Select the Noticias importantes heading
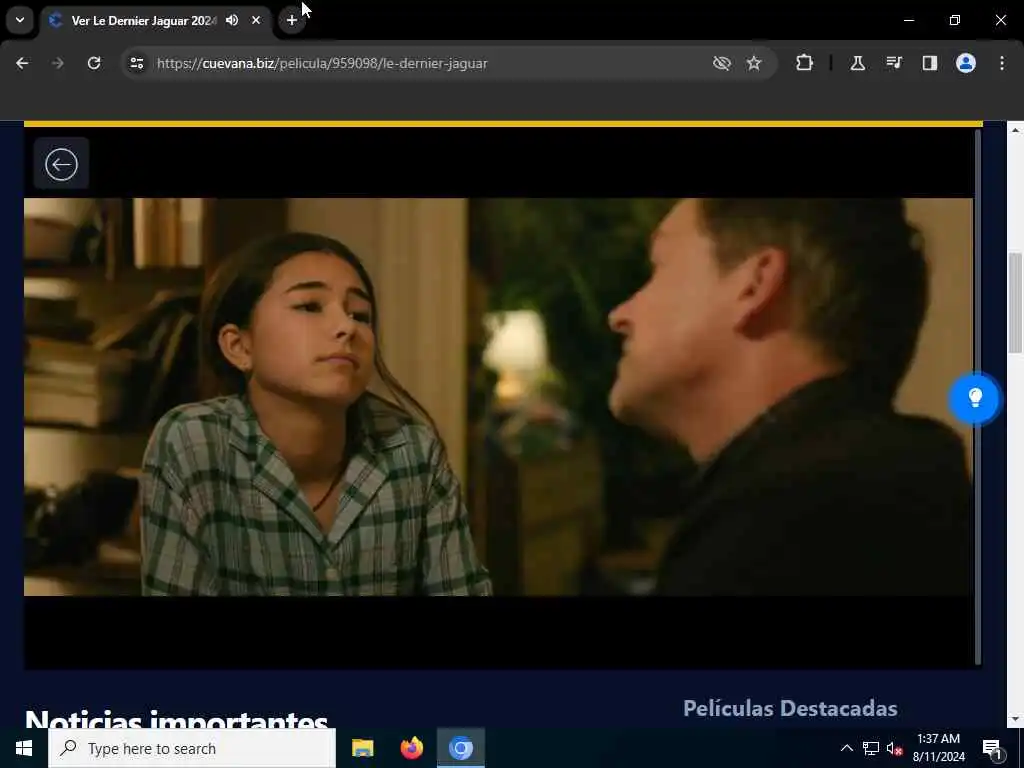 [176, 718]
